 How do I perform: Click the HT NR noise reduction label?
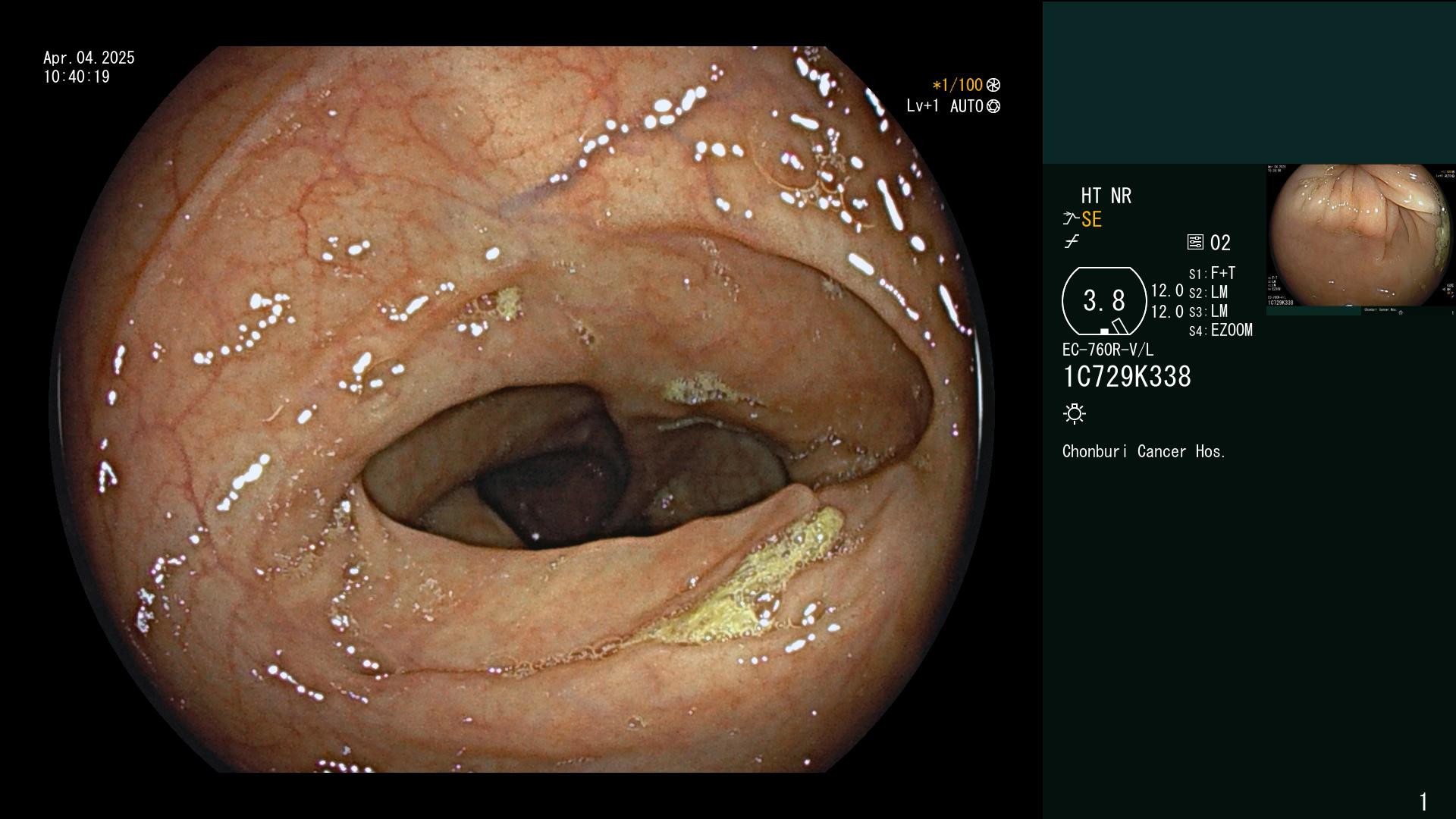(1106, 196)
